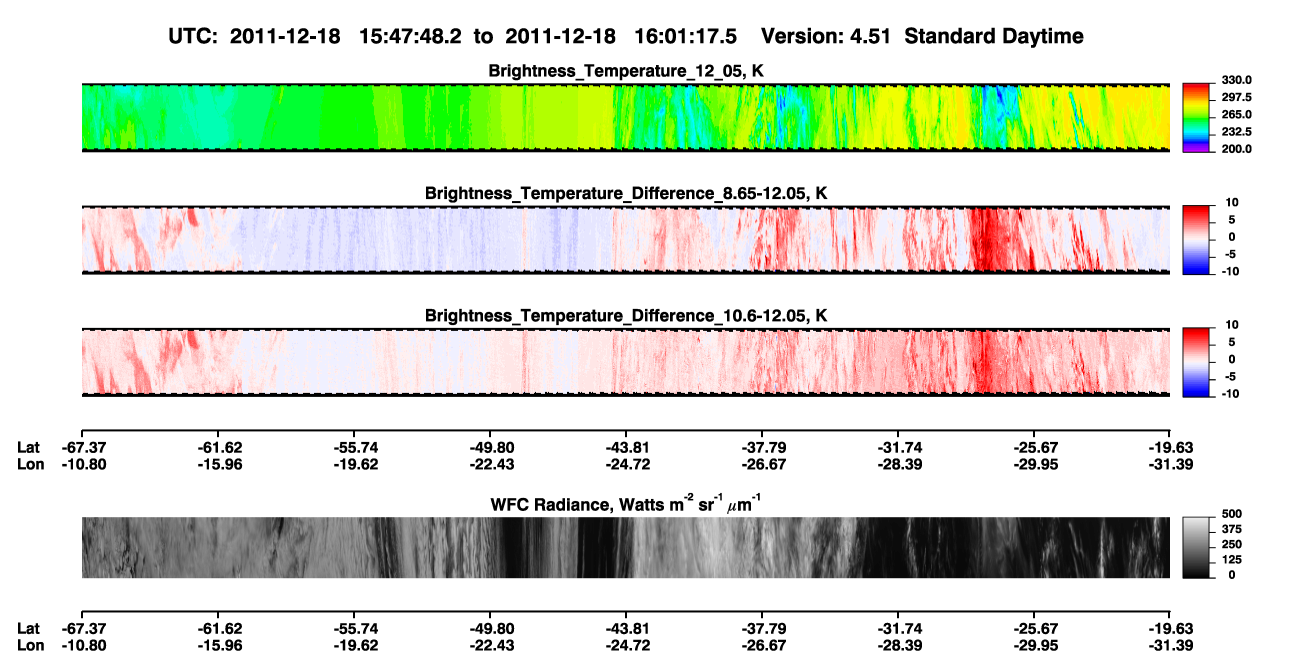1300x667 pixels.
Task: Click "-10.80" longitude under the 10.6-12.05 panel
Action: pyautogui.click(x=82, y=464)
